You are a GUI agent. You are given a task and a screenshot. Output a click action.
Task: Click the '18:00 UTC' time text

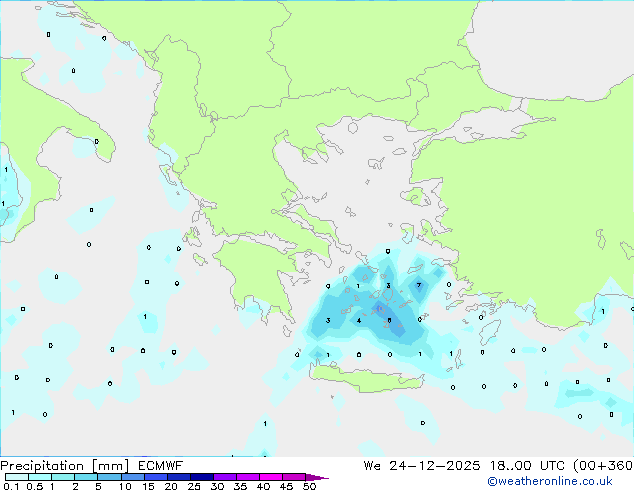[527, 466]
